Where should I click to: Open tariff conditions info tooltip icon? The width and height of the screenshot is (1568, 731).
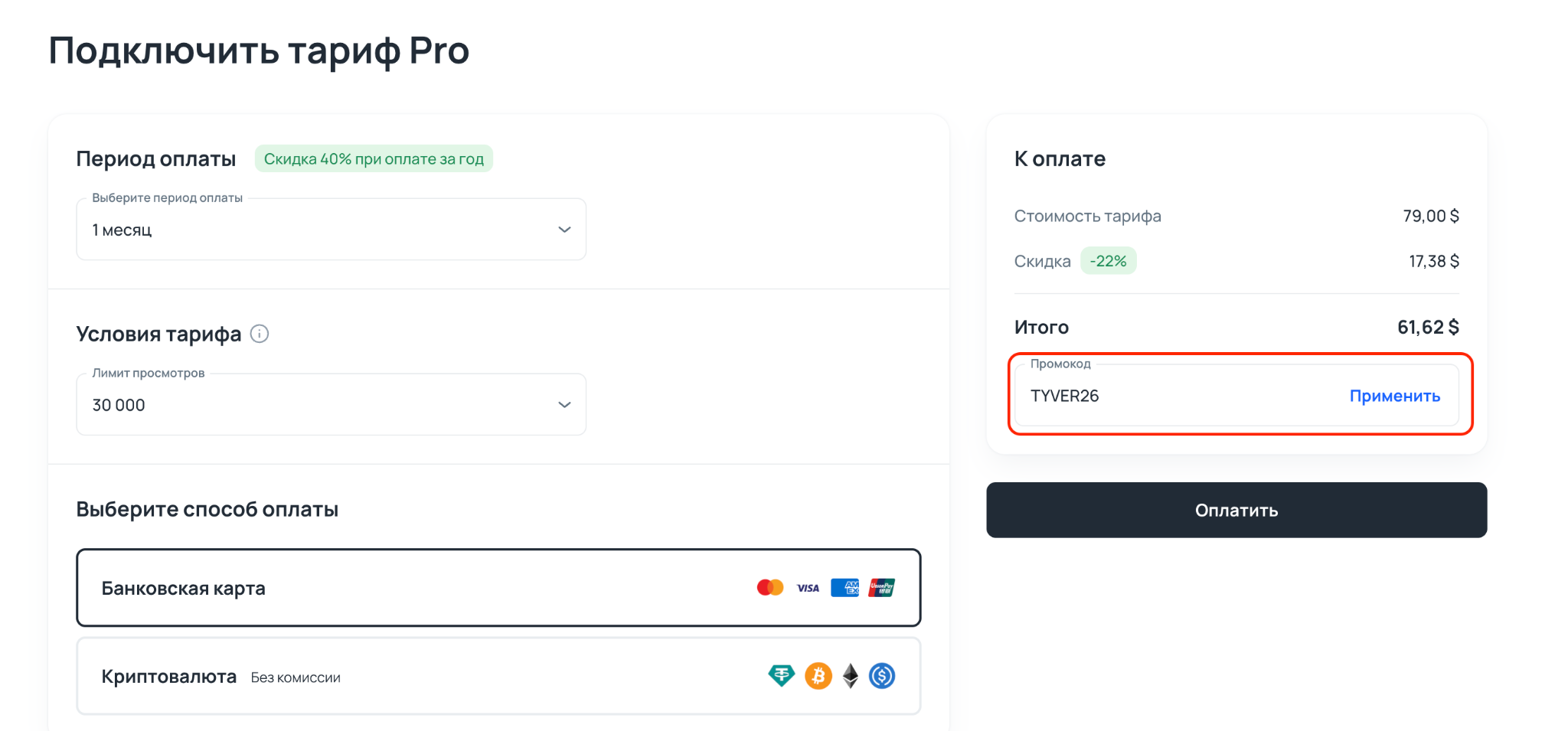tap(260, 334)
